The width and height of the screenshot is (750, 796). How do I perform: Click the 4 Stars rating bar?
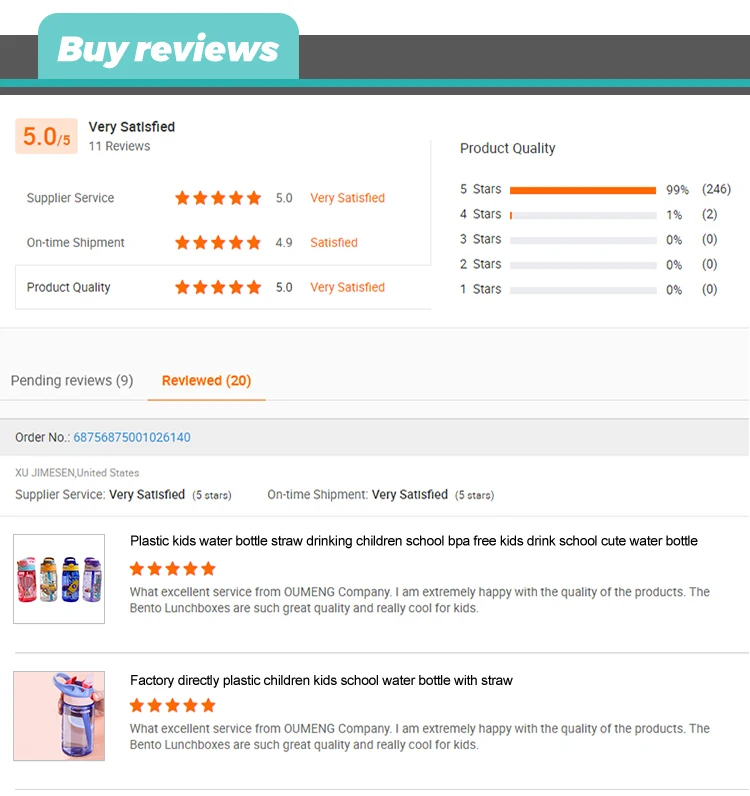pos(583,215)
